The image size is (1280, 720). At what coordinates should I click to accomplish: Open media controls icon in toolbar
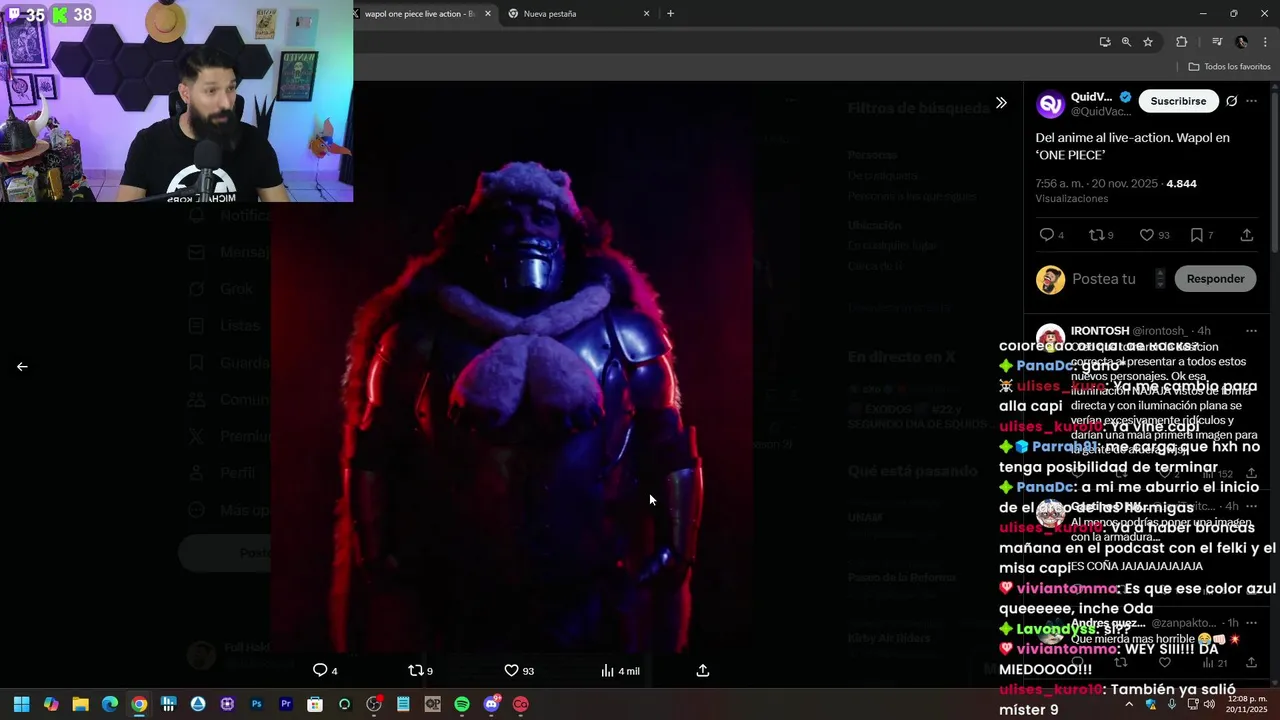(x=1217, y=42)
